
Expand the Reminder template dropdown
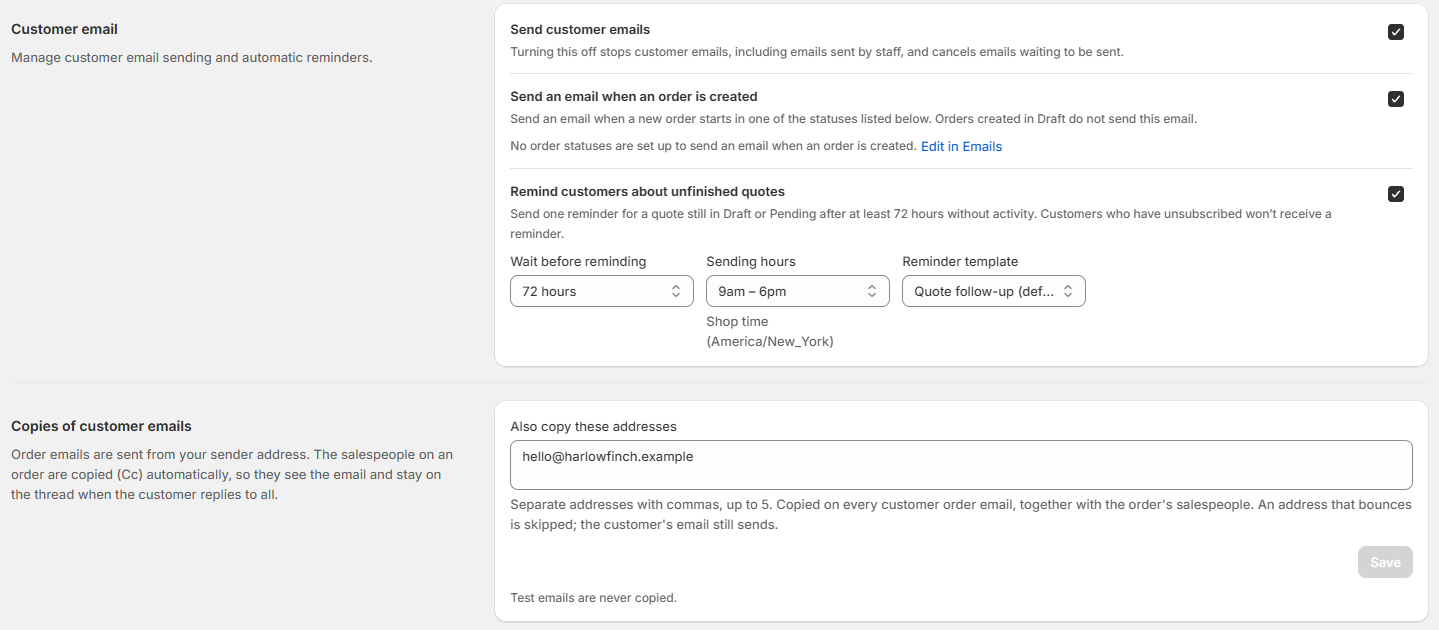tap(994, 291)
